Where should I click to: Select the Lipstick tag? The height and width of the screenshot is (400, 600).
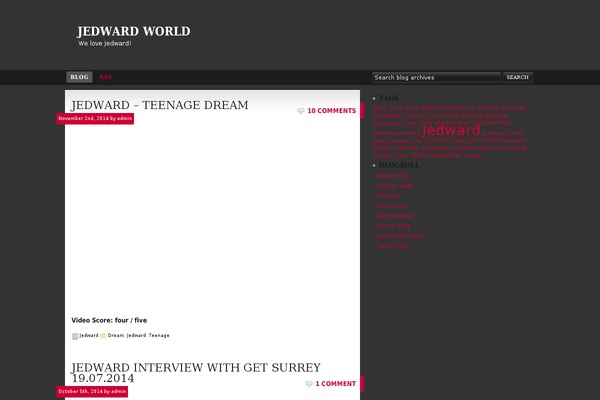(x=436, y=140)
